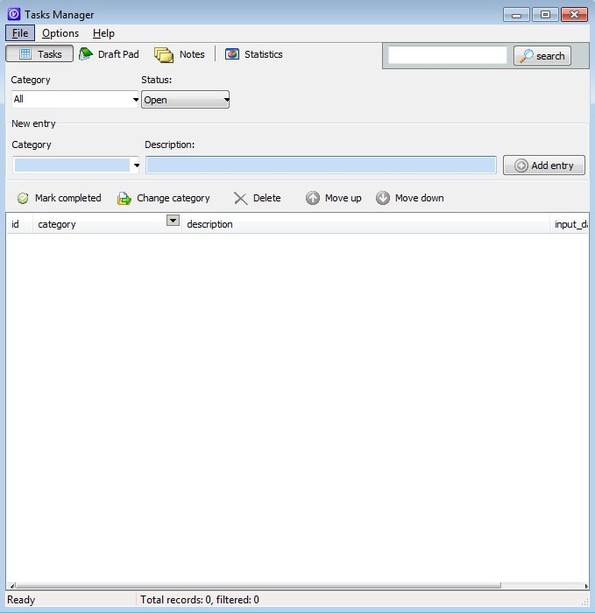Sort by the id column header

click(x=19, y=224)
